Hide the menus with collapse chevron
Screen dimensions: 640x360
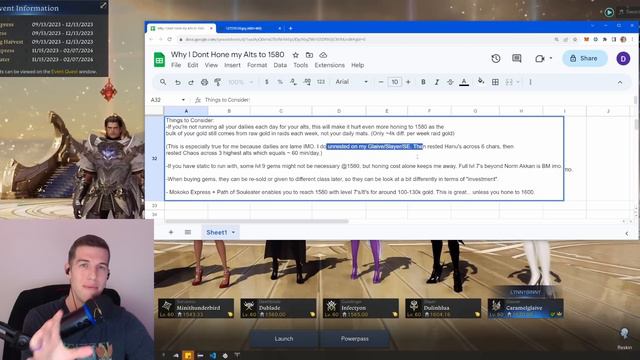(620, 82)
